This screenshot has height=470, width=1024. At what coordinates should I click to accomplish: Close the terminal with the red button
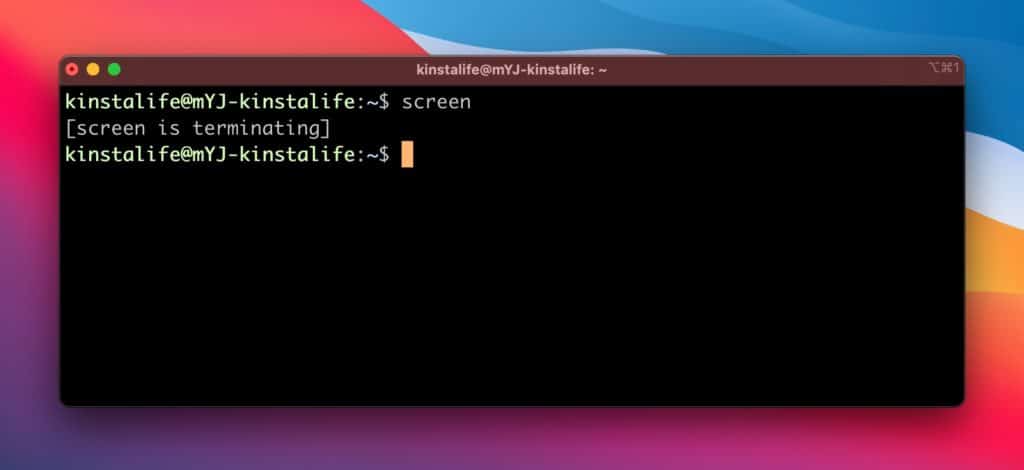coord(72,69)
